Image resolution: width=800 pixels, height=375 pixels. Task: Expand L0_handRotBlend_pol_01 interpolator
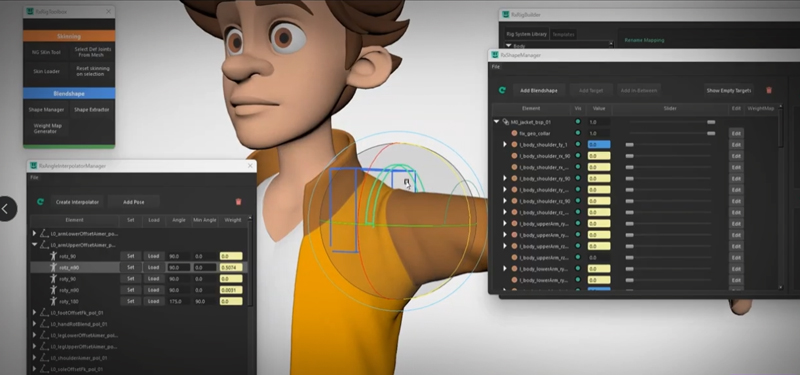(35, 323)
